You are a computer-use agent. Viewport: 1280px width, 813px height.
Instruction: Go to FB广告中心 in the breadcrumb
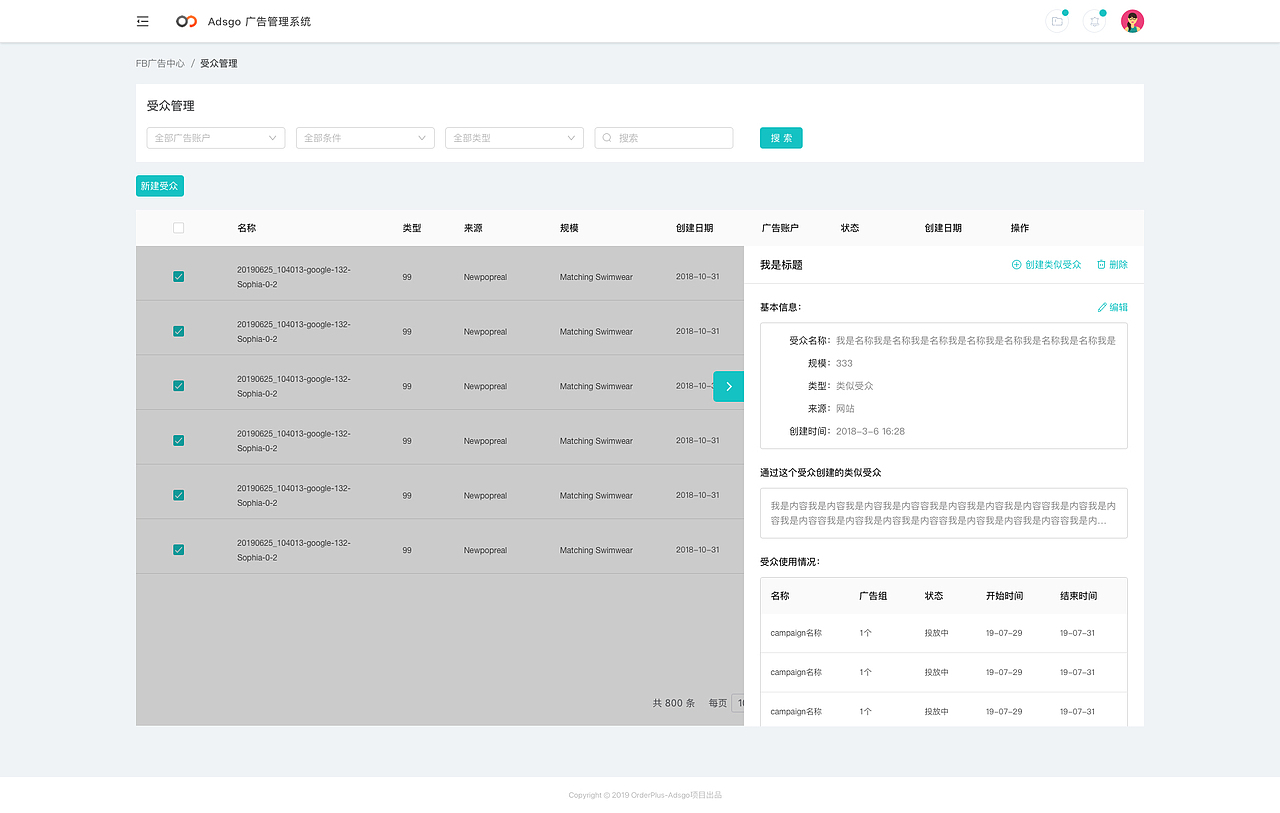point(160,63)
